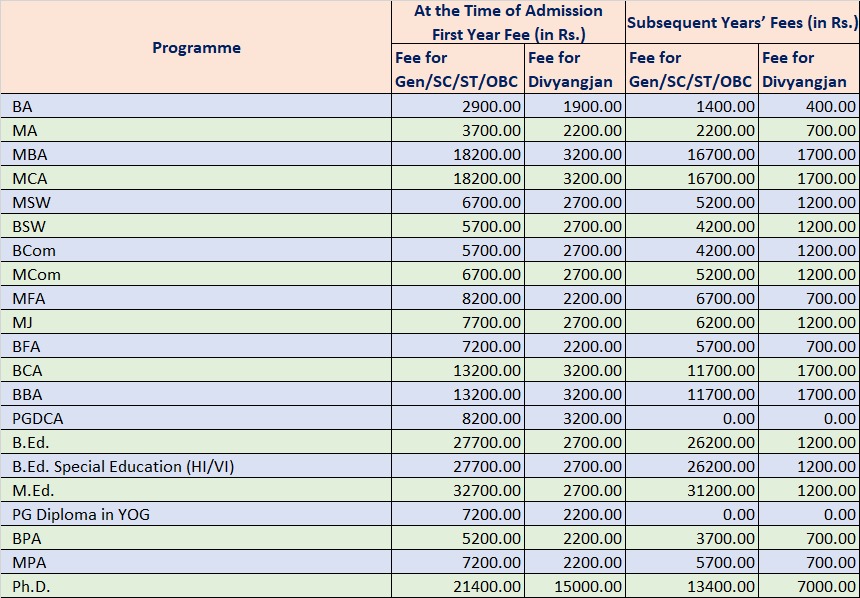Click the 'At the Time of Admission First Year Fee' header
Image resolution: width=860 pixels, height=598 pixels.
(508, 22)
